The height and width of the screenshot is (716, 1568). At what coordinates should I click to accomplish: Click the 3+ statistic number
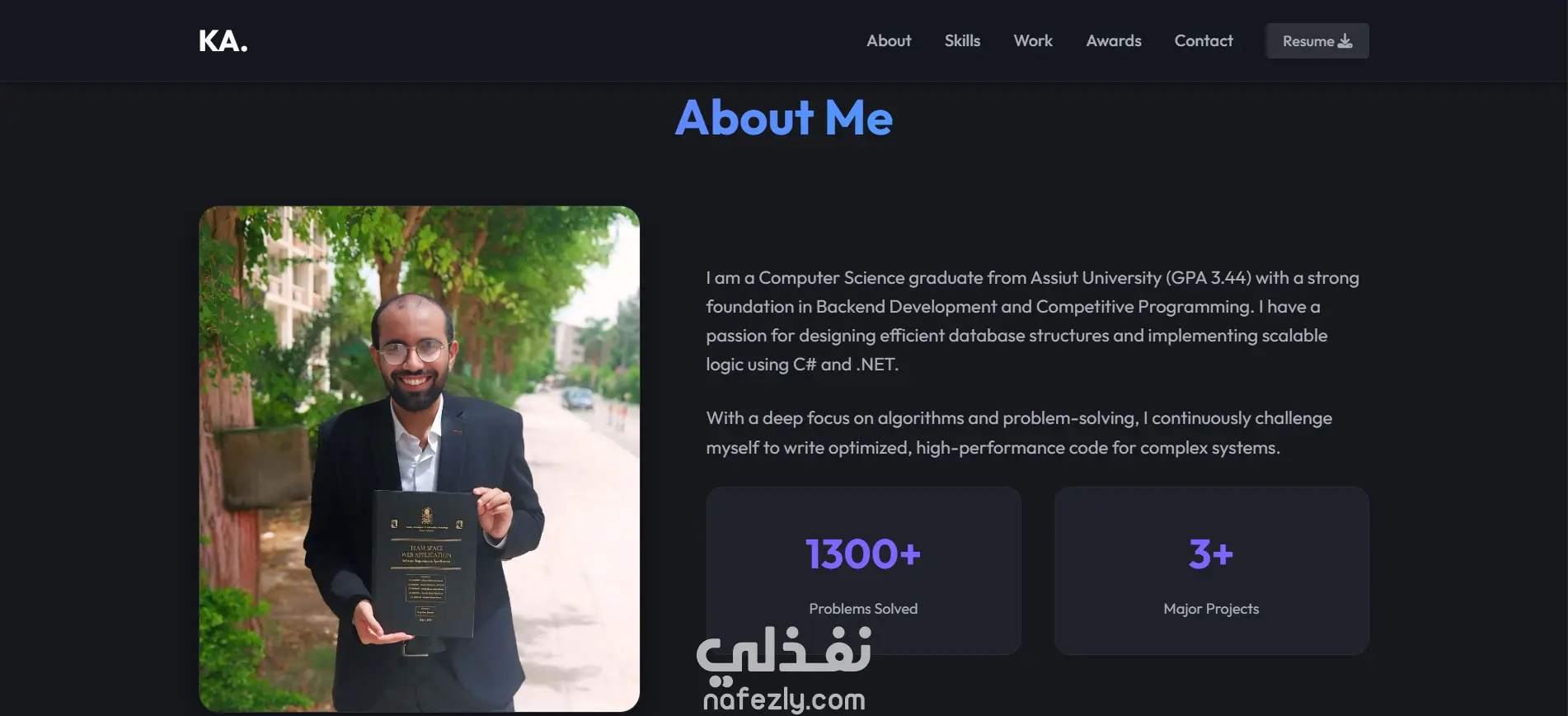[1211, 553]
